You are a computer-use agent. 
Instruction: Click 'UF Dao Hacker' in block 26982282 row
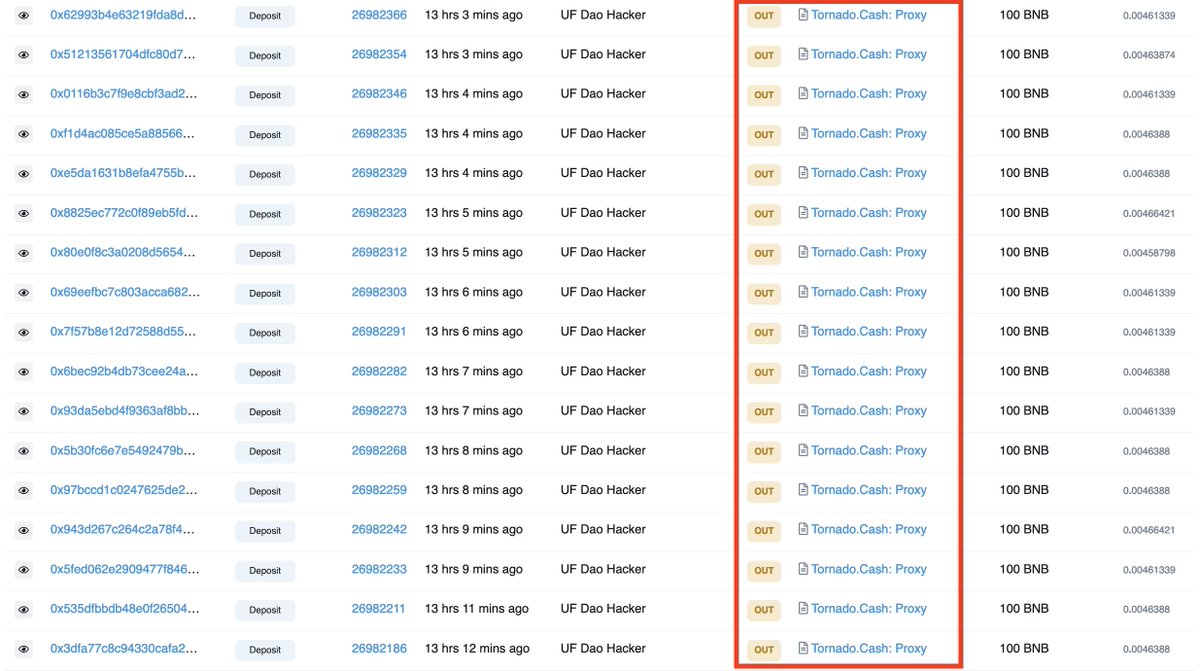[603, 371]
